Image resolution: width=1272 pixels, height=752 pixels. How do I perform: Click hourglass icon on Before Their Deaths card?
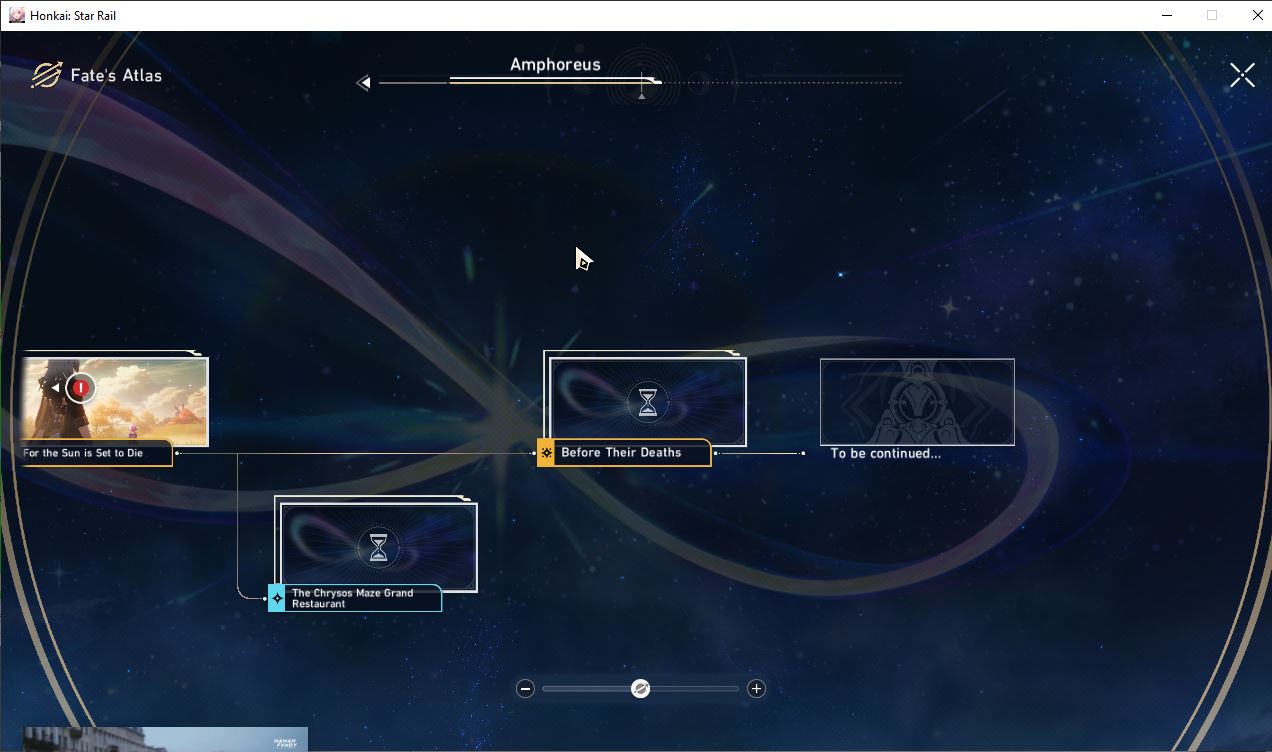[648, 402]
